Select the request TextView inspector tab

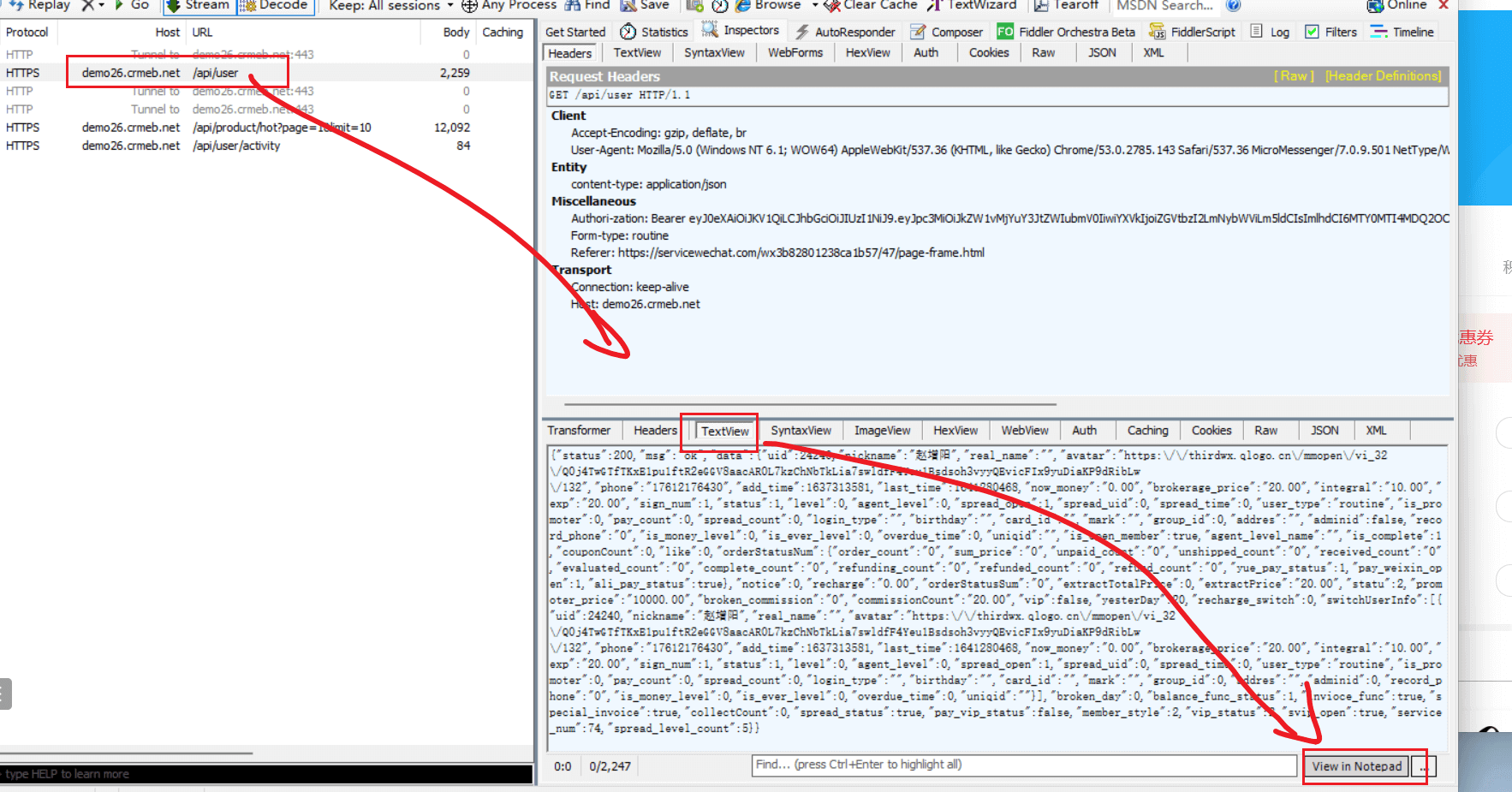(638, 53)
